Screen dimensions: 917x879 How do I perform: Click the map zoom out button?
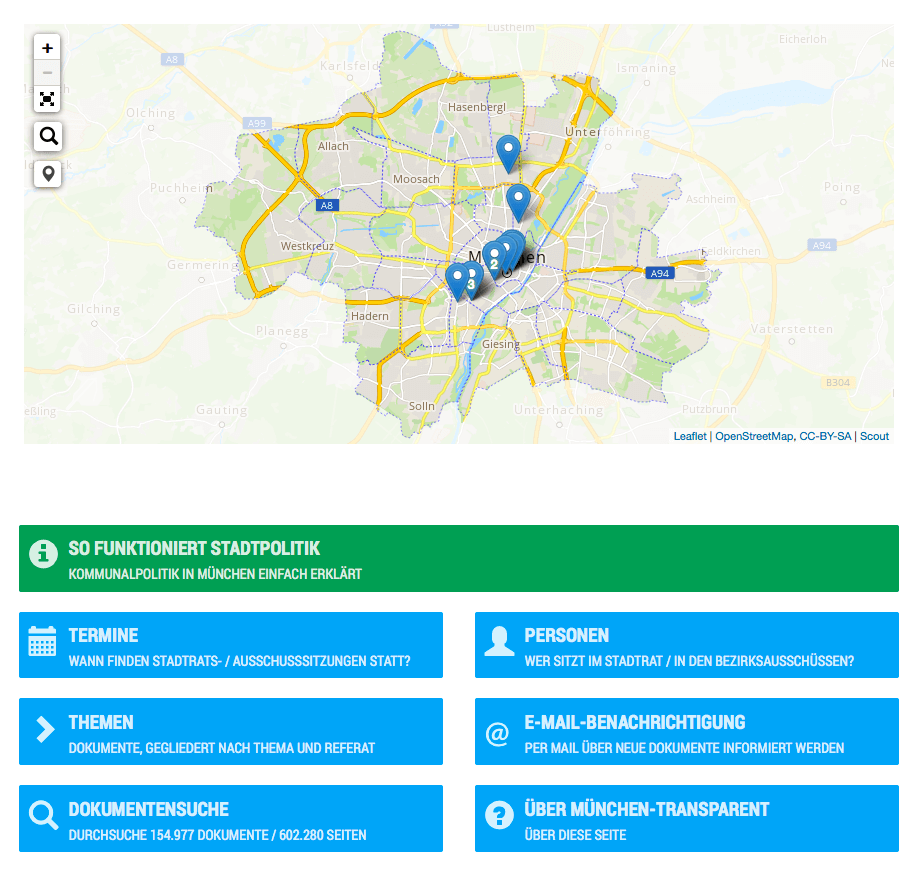[47, 73]
